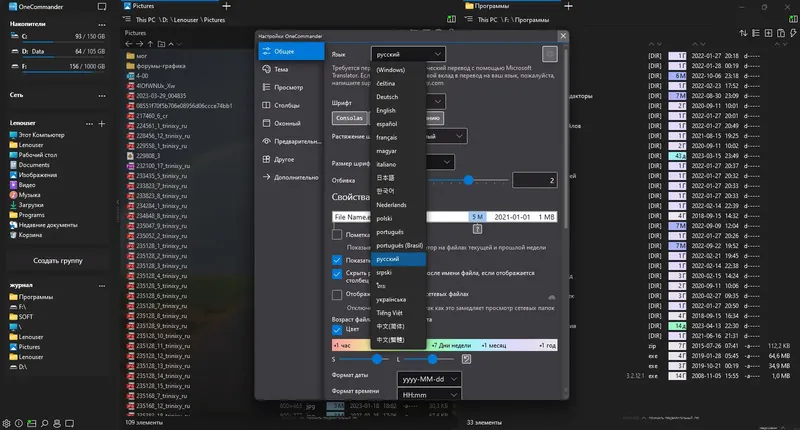Click the gray square button beside language dropdown
This screenshot has width=800, height=430.
tap(549, 54)
